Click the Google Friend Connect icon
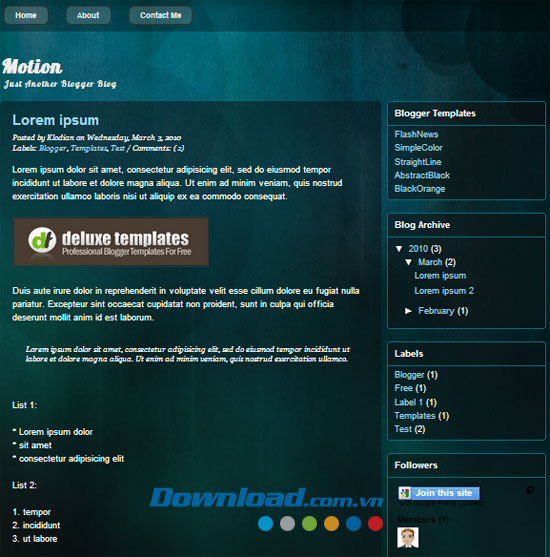Viewport: 550px width, 557px height. (x=405, y=493)
